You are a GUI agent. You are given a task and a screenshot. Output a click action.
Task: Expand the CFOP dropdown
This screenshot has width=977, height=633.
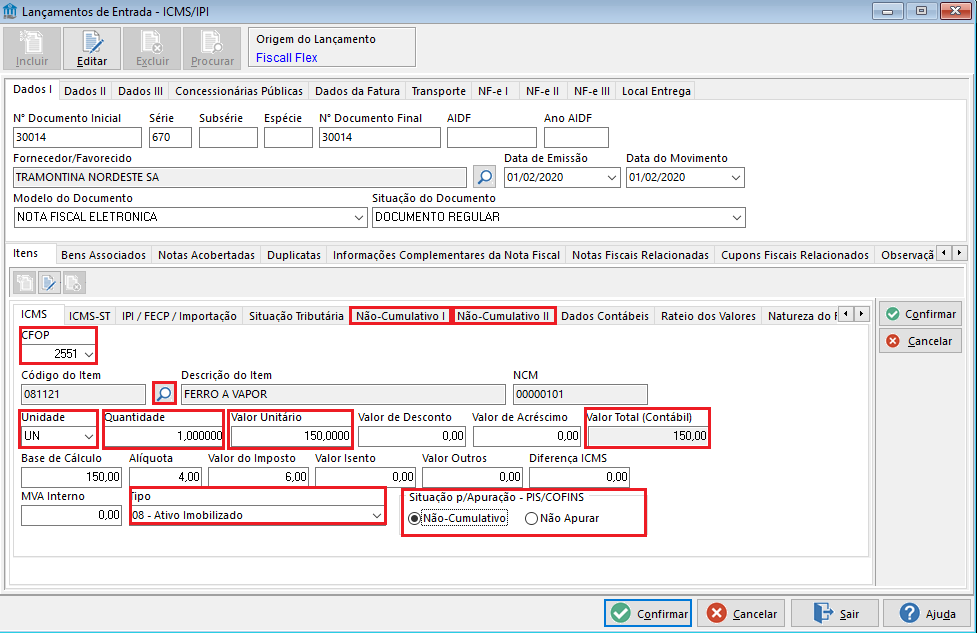(x=89, y=354)
